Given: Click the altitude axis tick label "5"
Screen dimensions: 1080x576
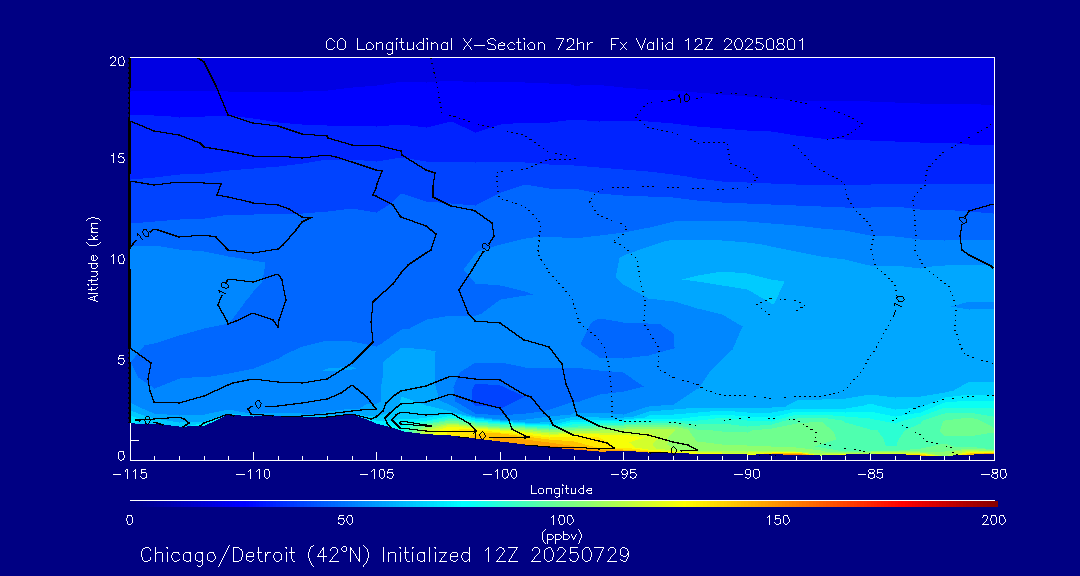Looking at the screenshot, I should (120, 360).
